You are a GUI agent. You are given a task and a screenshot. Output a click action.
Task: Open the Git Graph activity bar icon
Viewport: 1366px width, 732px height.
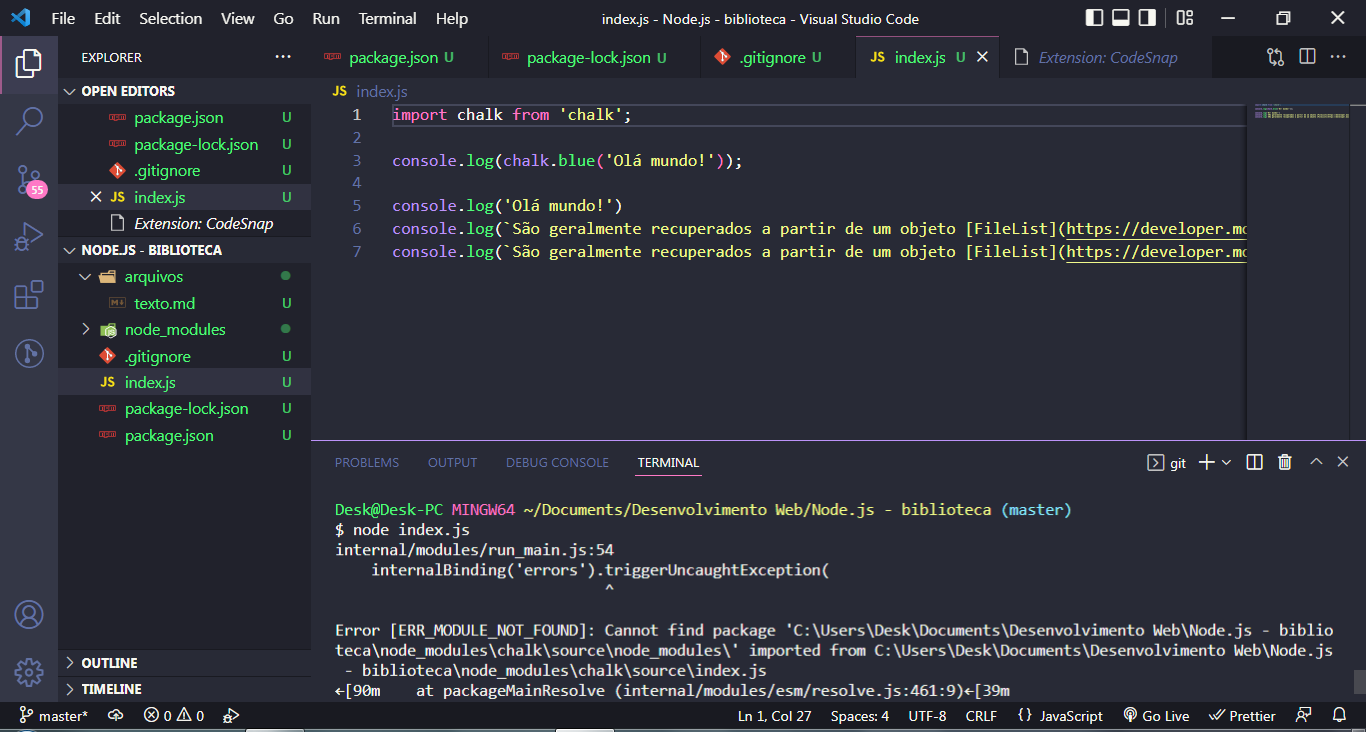29,353
